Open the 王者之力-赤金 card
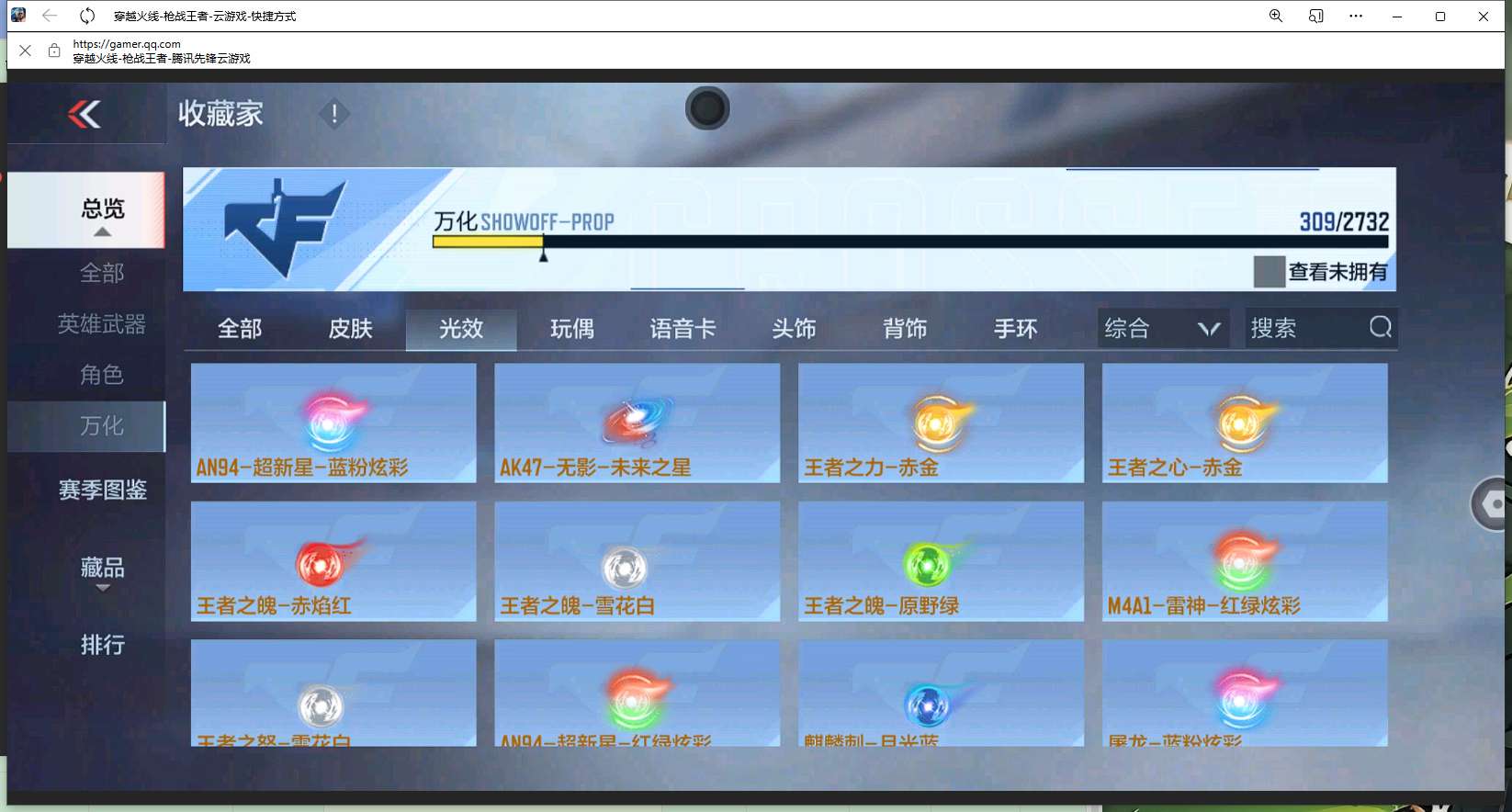Screen dimensions: 1512x812 (942, 423)
